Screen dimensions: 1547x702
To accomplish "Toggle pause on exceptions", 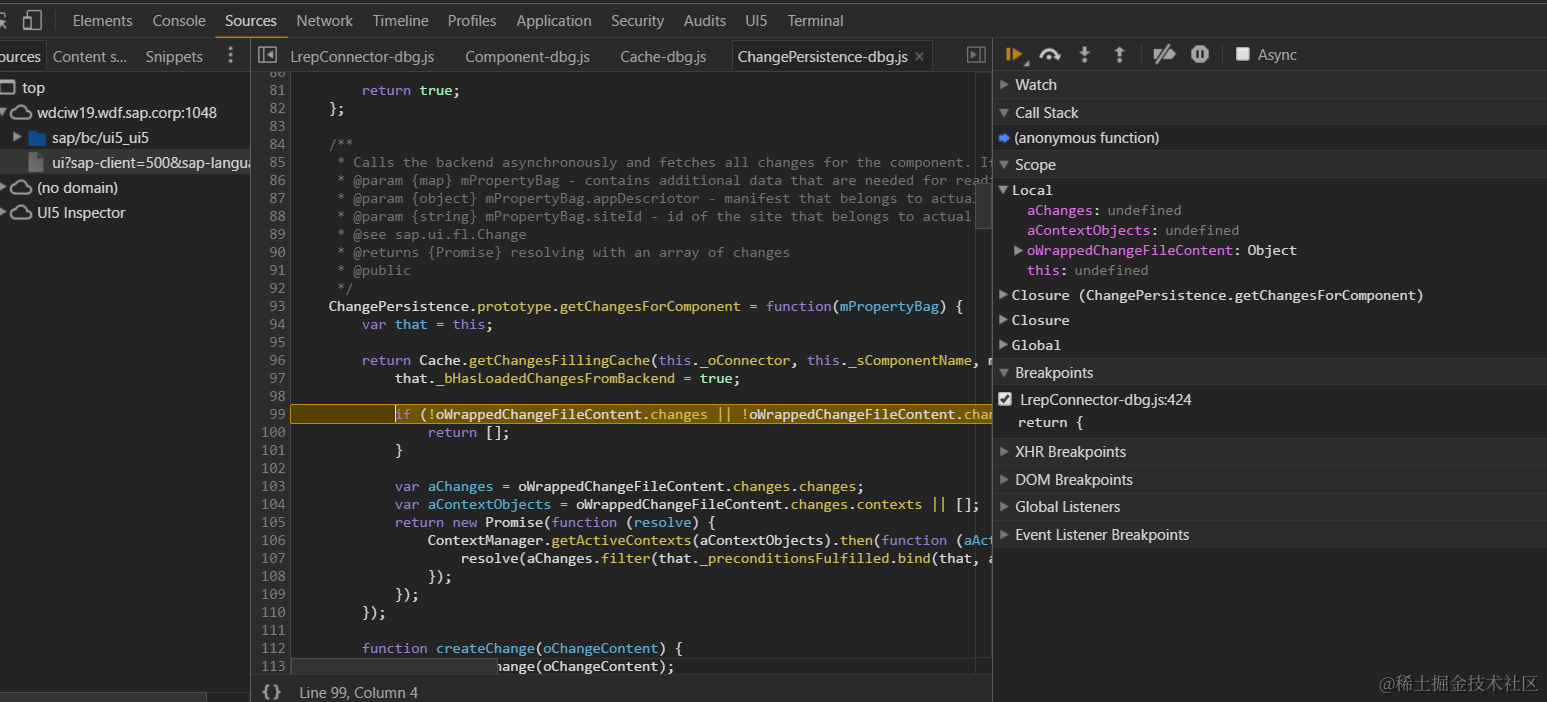I will (1200, 55).
